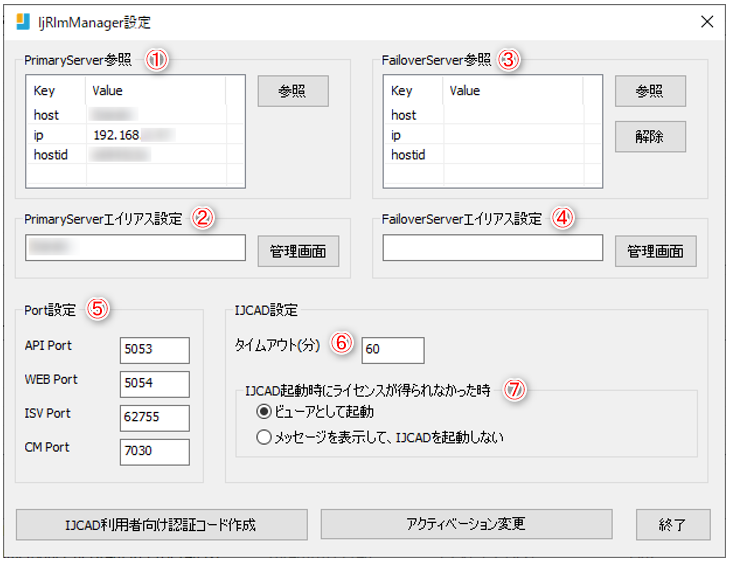This screenshot has height=566, width=734.
Task: Click 終了 button
Action: pos(673,524)
